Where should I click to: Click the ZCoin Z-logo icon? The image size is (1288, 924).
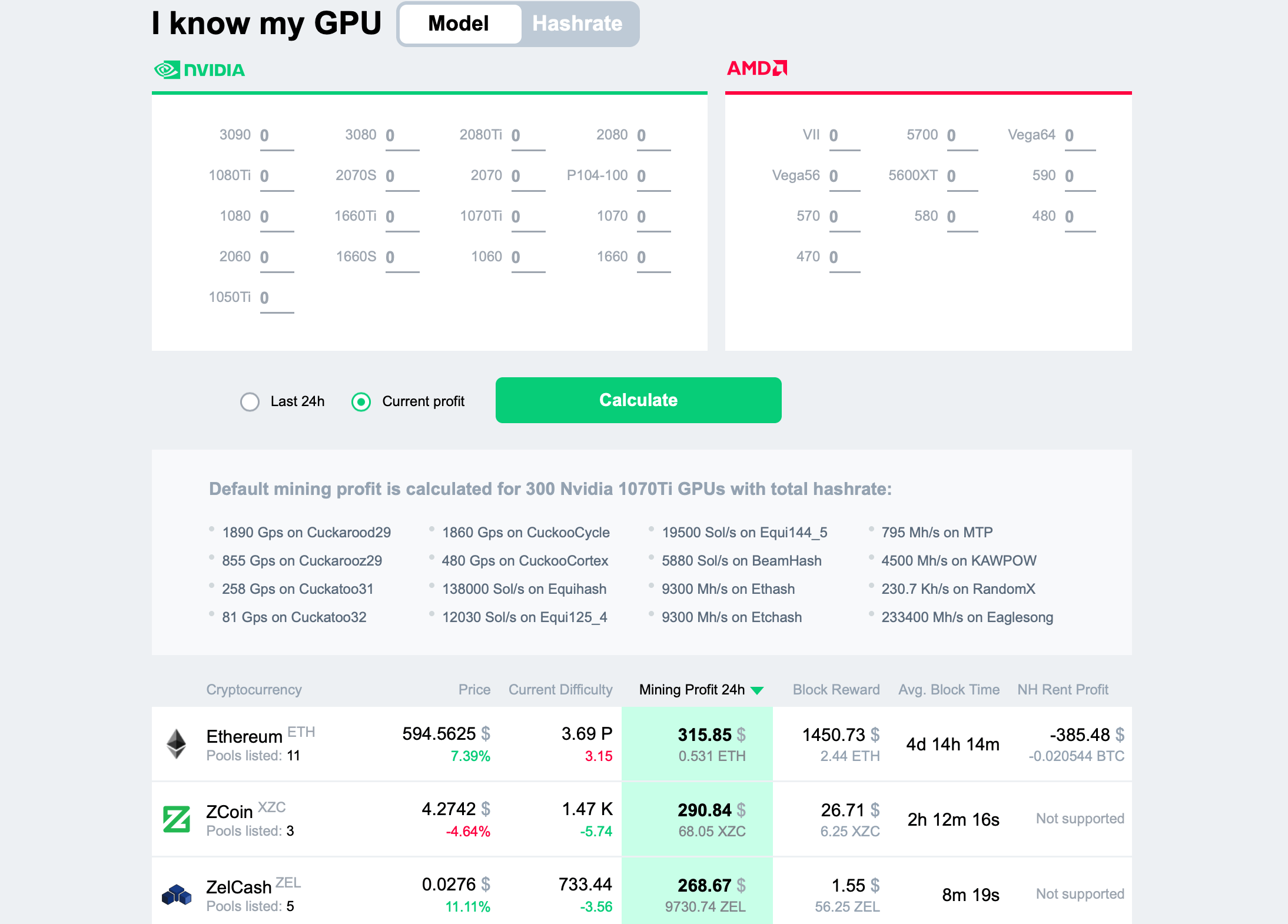click(x=173, y=820)
